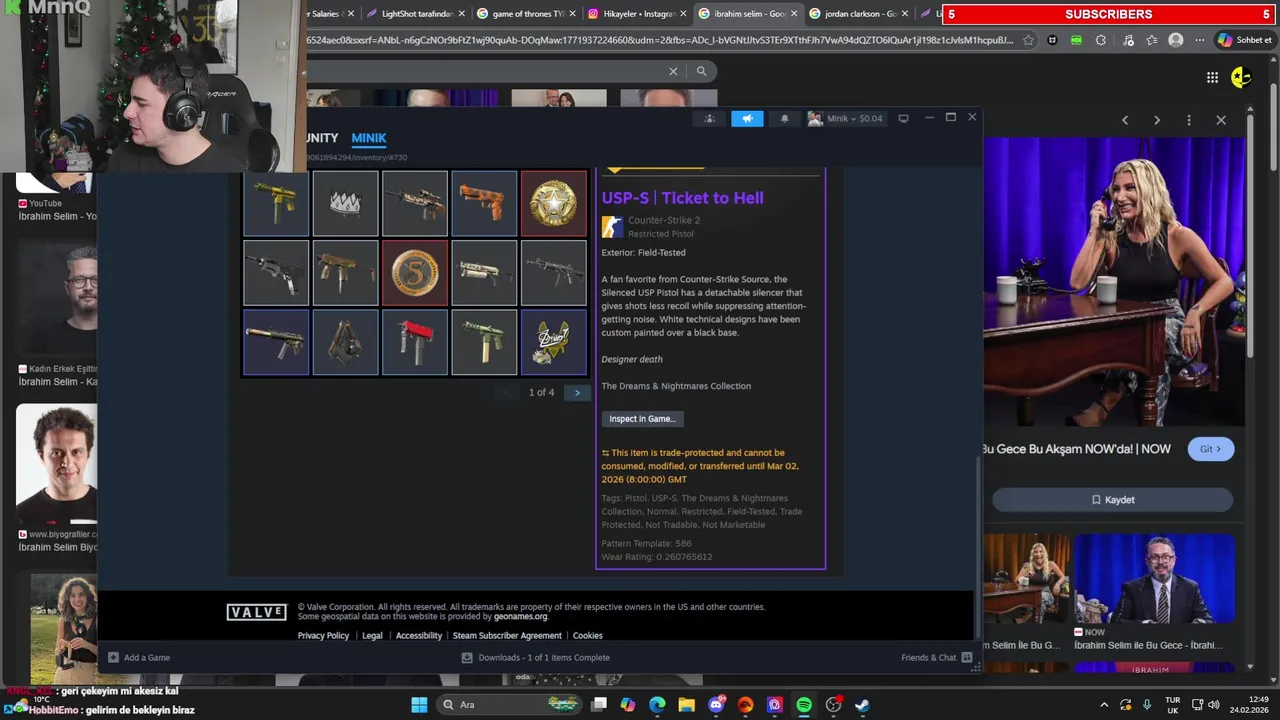Screen dimensions: 1280x720
Task: Click USP-S Ticket to Hell item title
Action: (x=682, y=198)
